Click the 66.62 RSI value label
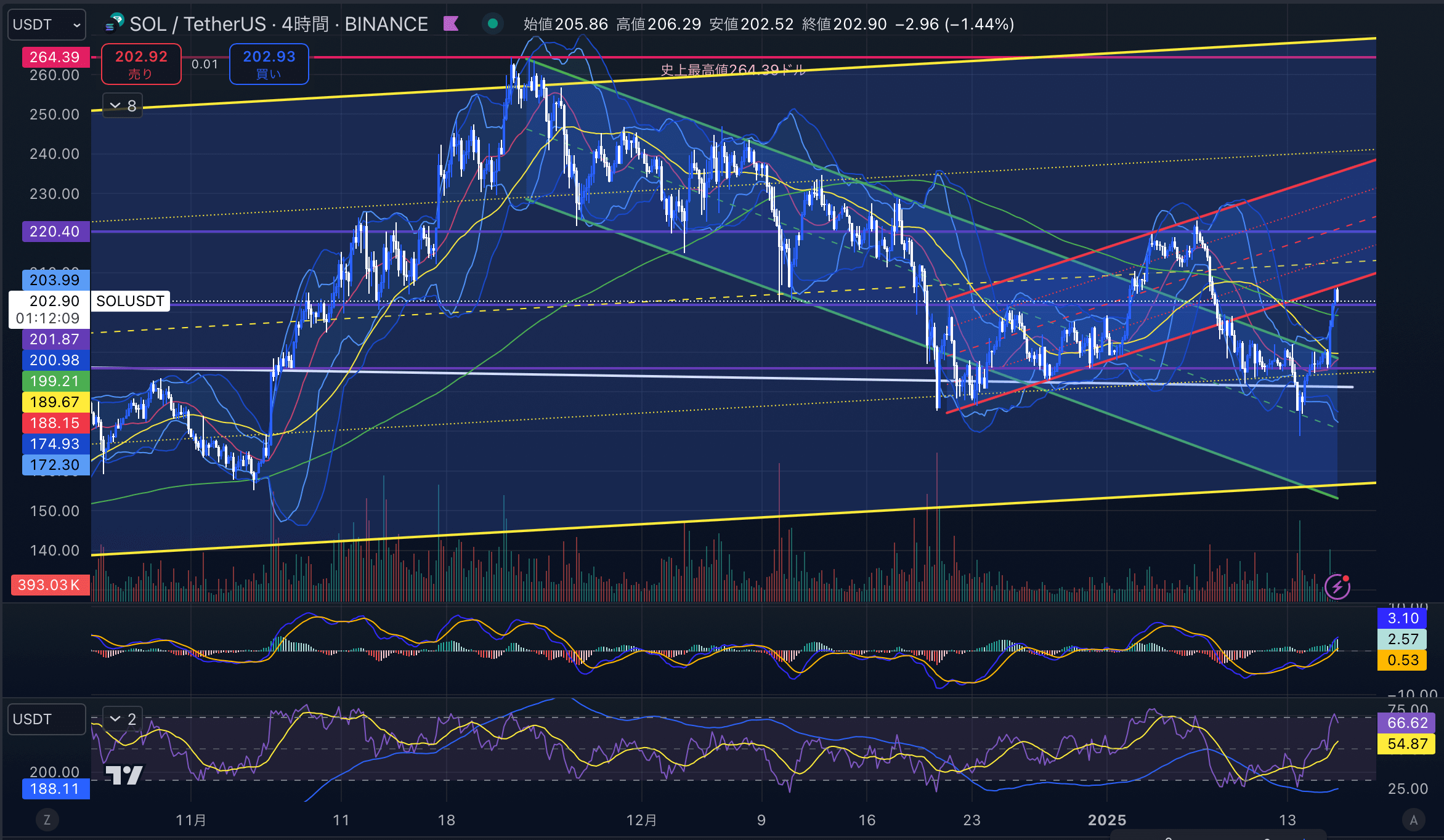1444x840 pixels. point(1407,723)
